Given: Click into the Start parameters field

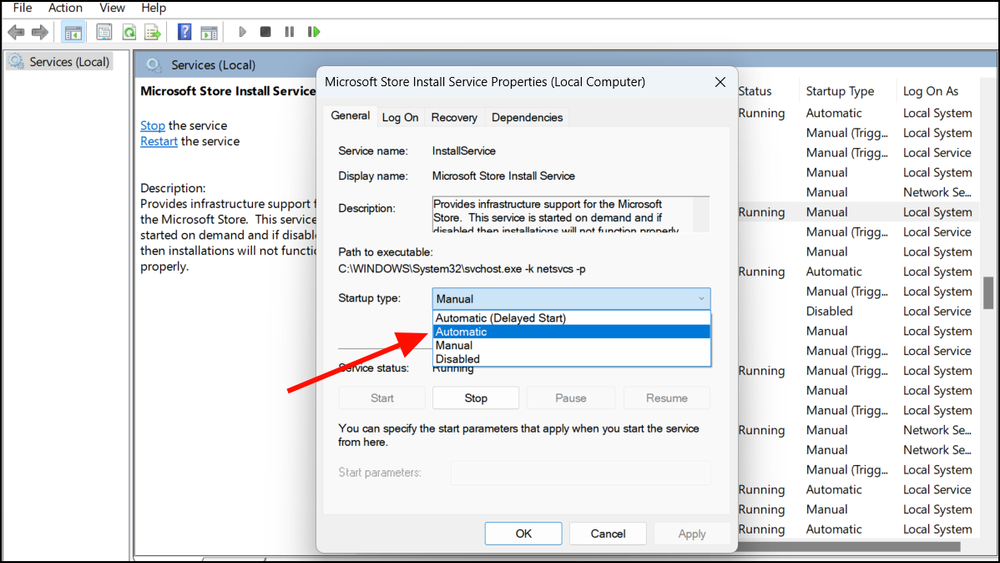Looking at the screenshot, I should 580,472.
